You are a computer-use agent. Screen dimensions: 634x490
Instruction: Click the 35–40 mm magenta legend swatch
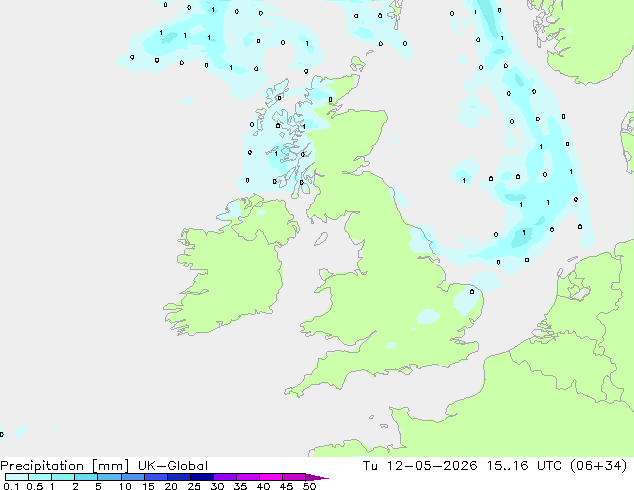click(248, 477)
